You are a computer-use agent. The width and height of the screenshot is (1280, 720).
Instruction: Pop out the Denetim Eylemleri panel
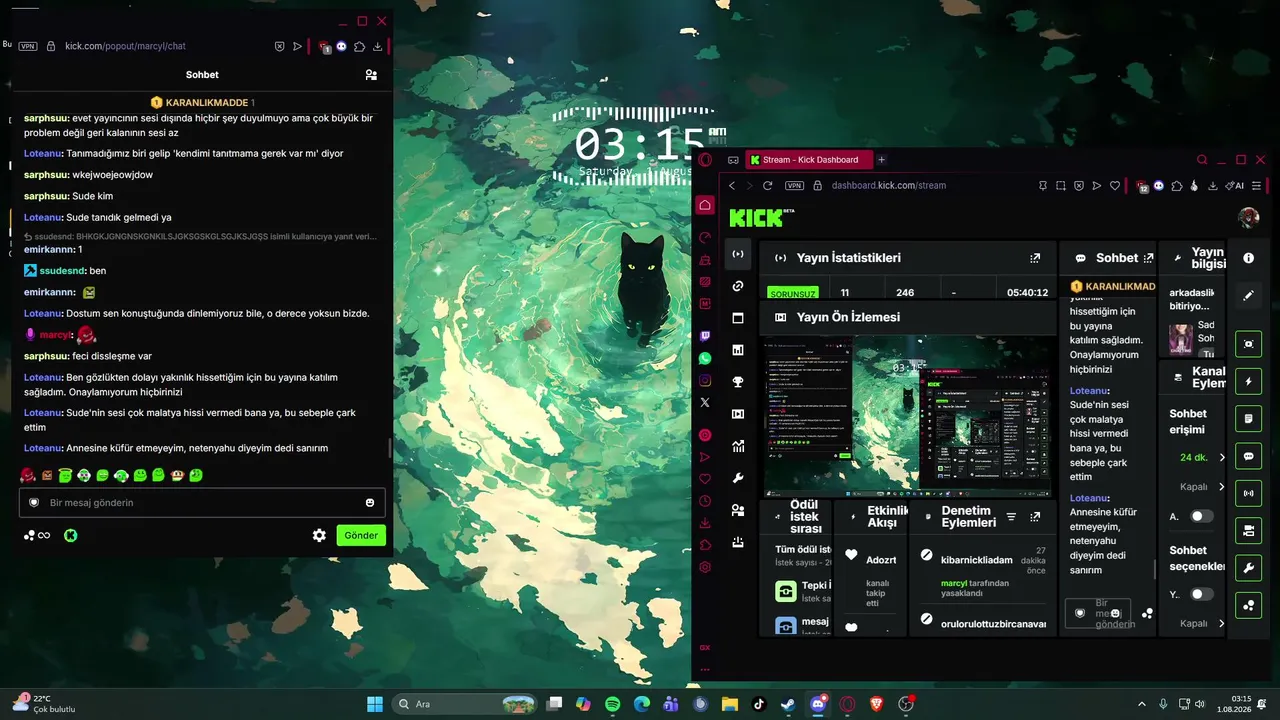coord(1035,517)
